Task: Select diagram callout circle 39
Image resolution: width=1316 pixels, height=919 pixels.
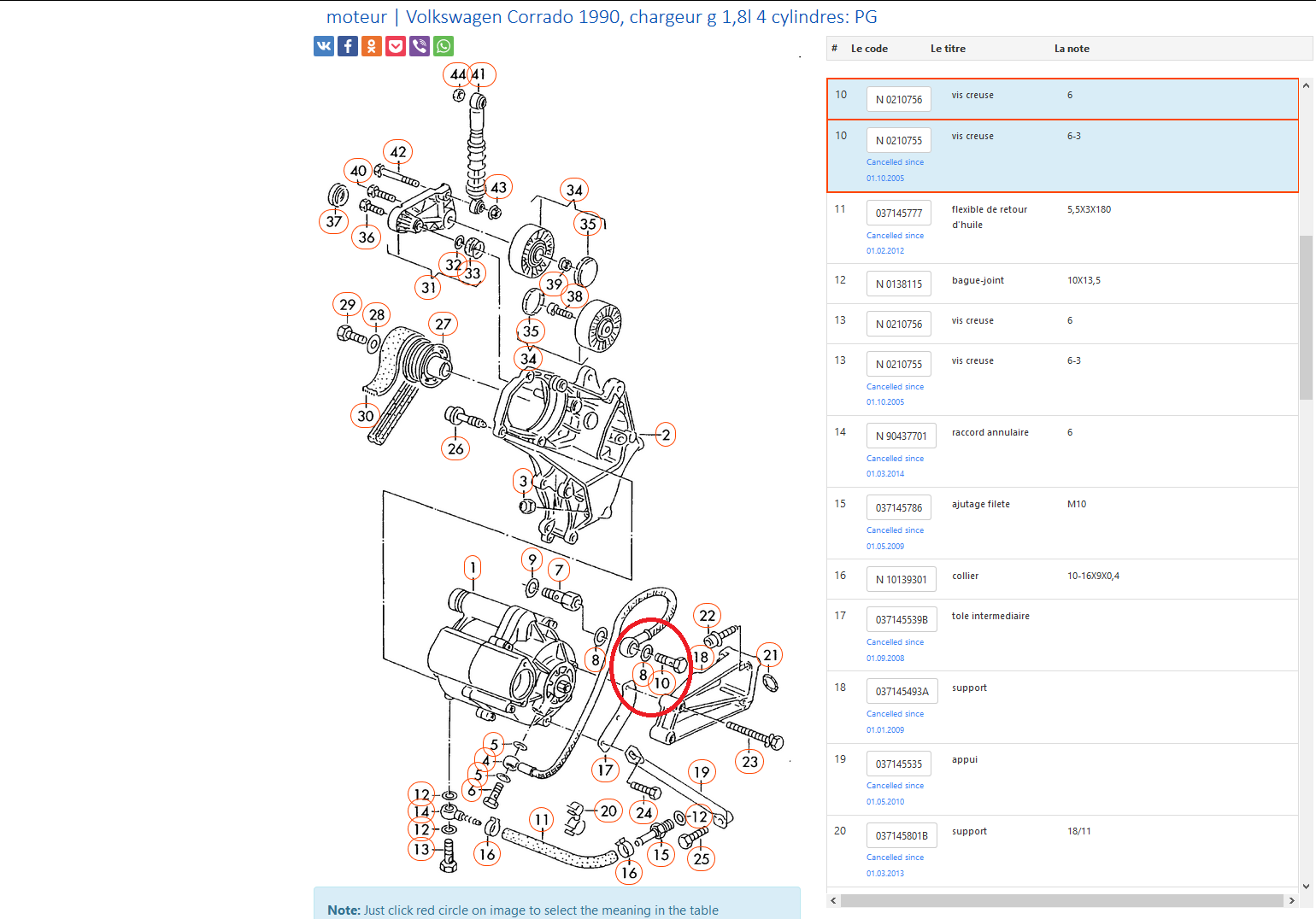Action: 554,284
